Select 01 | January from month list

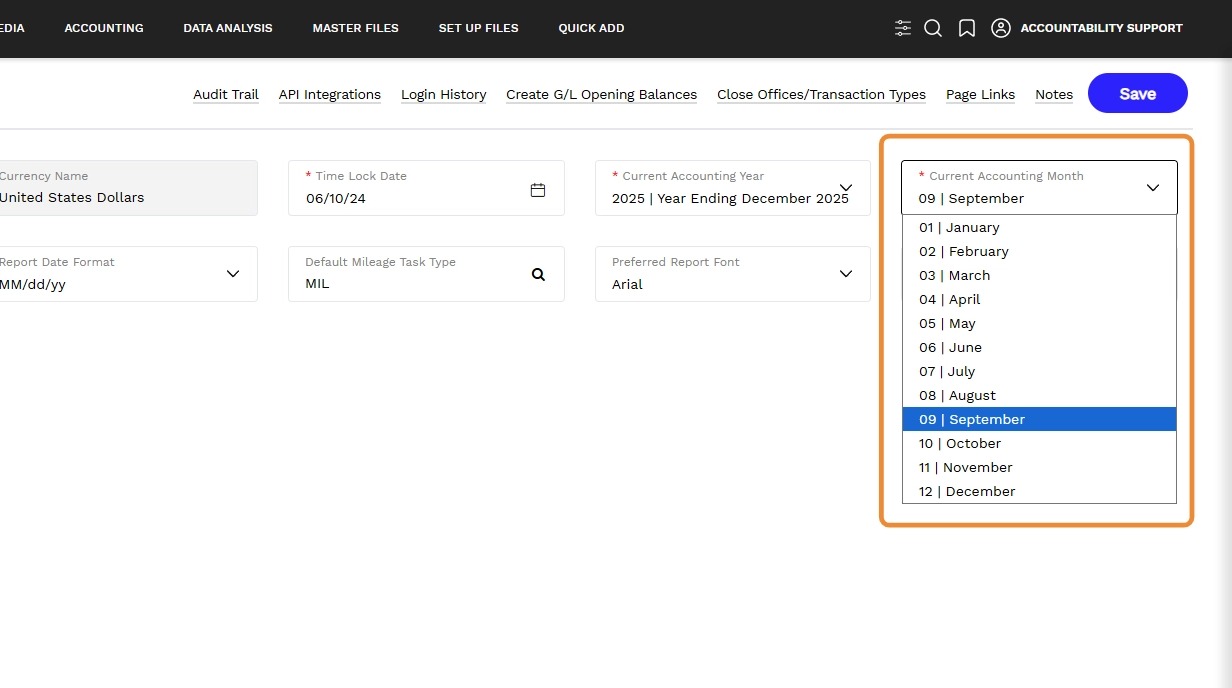coord(1039,227)
